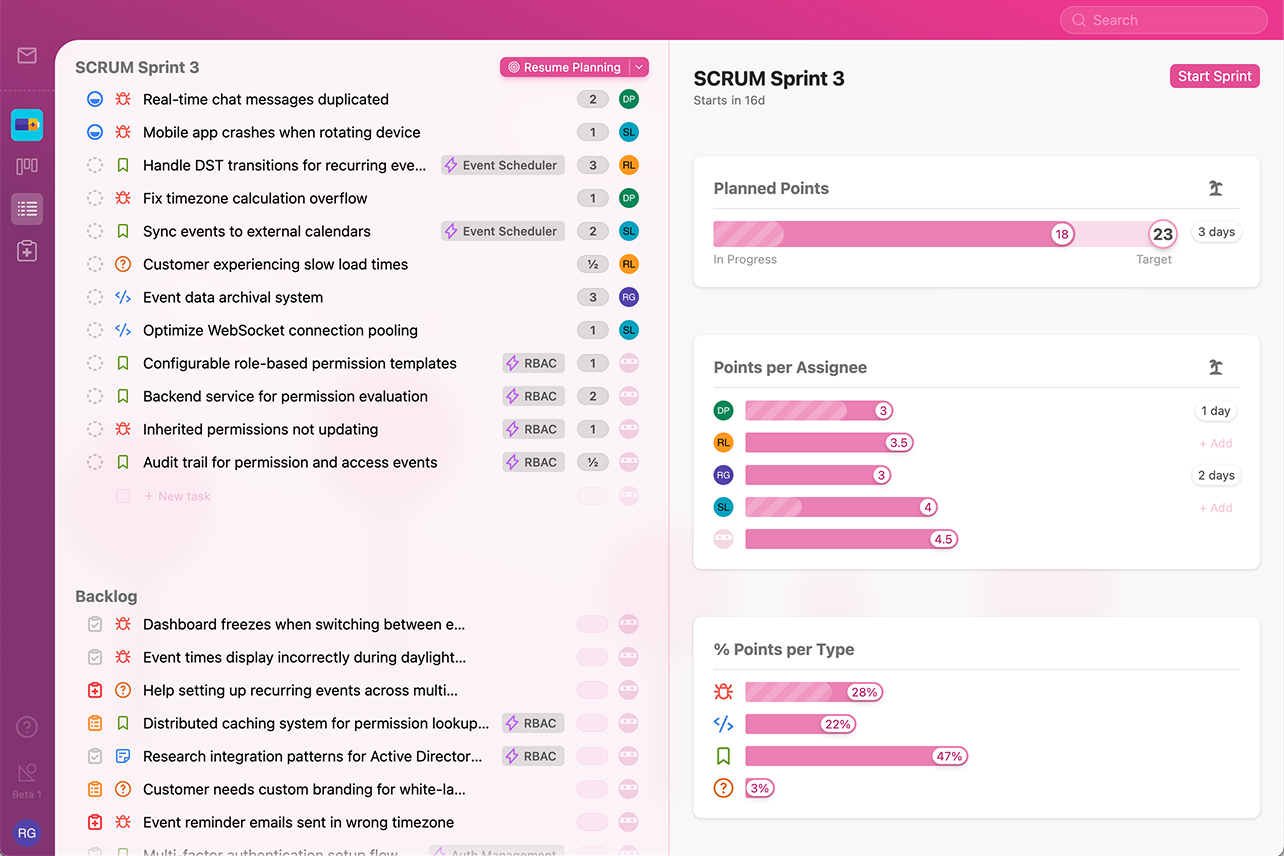Open points estimate of Handle DST task
Image resolution: width=1284 pixels, height=856 pixels.
(x=593, y=165)
